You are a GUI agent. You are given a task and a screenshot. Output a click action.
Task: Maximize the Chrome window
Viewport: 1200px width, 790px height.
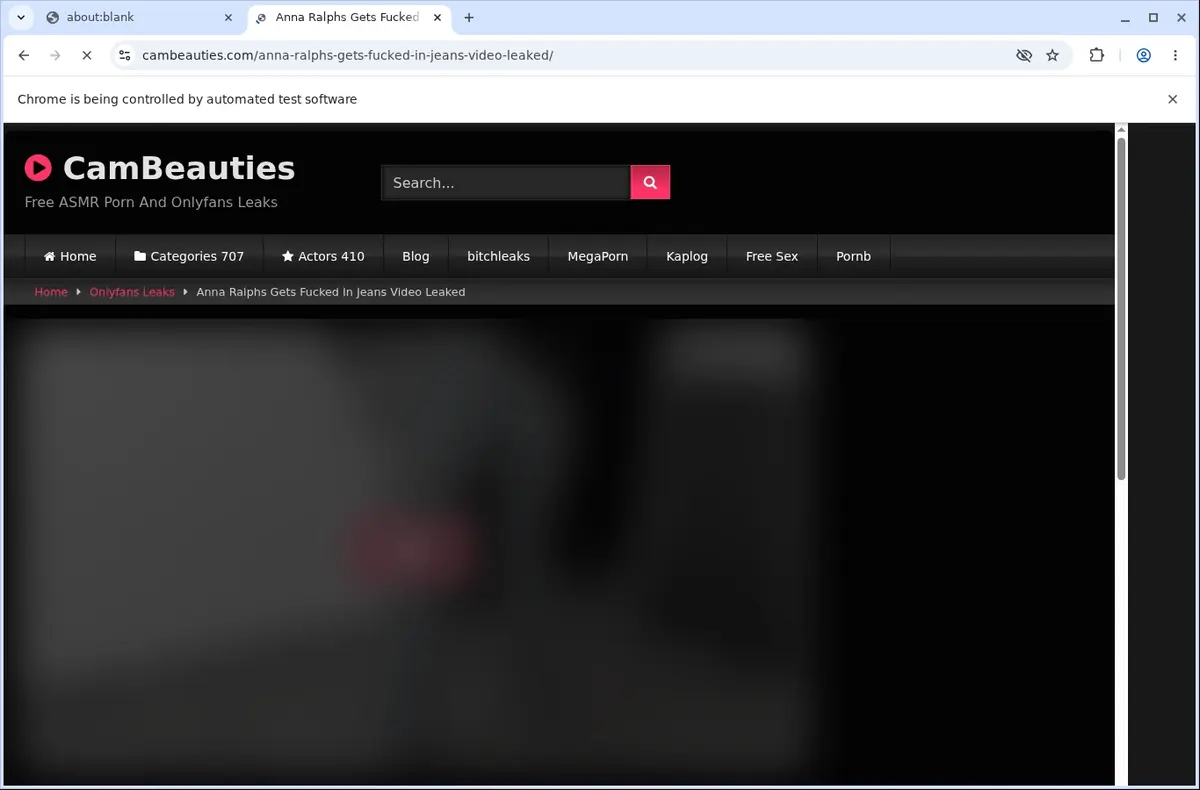(1153, 17)
